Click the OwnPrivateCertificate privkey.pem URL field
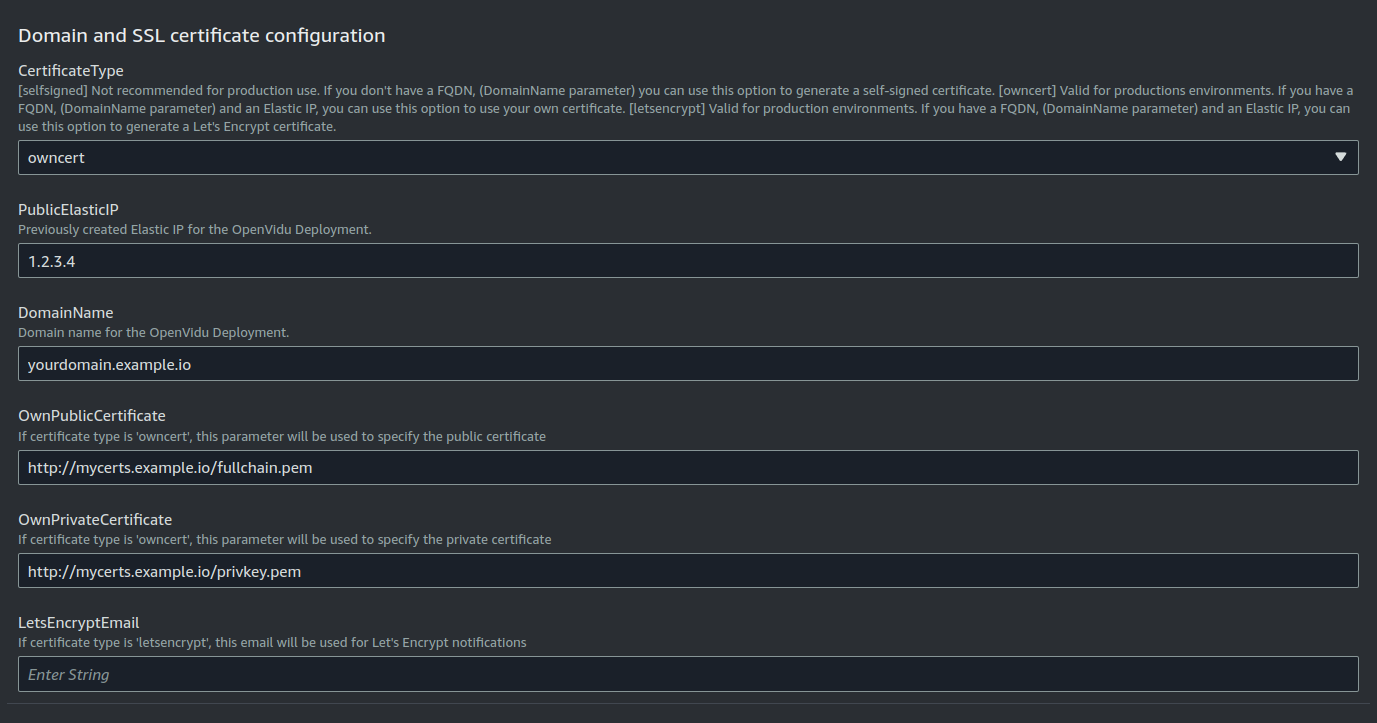 [x=688, y=570]
